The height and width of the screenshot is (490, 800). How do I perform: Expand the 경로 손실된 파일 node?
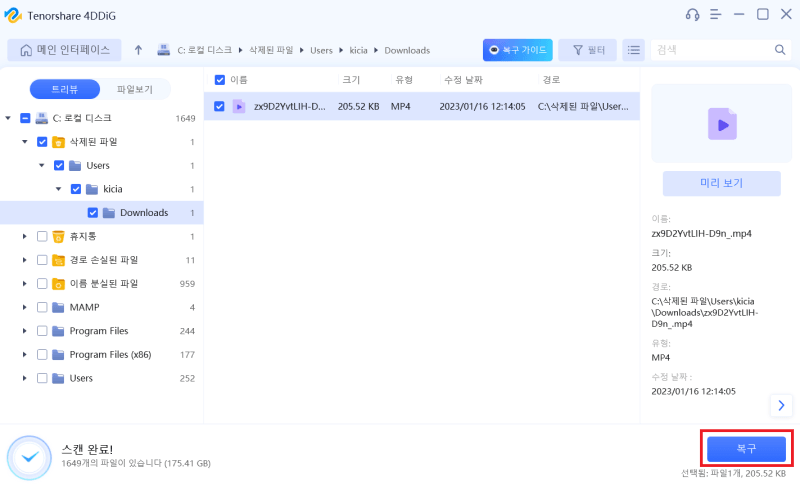24,260
